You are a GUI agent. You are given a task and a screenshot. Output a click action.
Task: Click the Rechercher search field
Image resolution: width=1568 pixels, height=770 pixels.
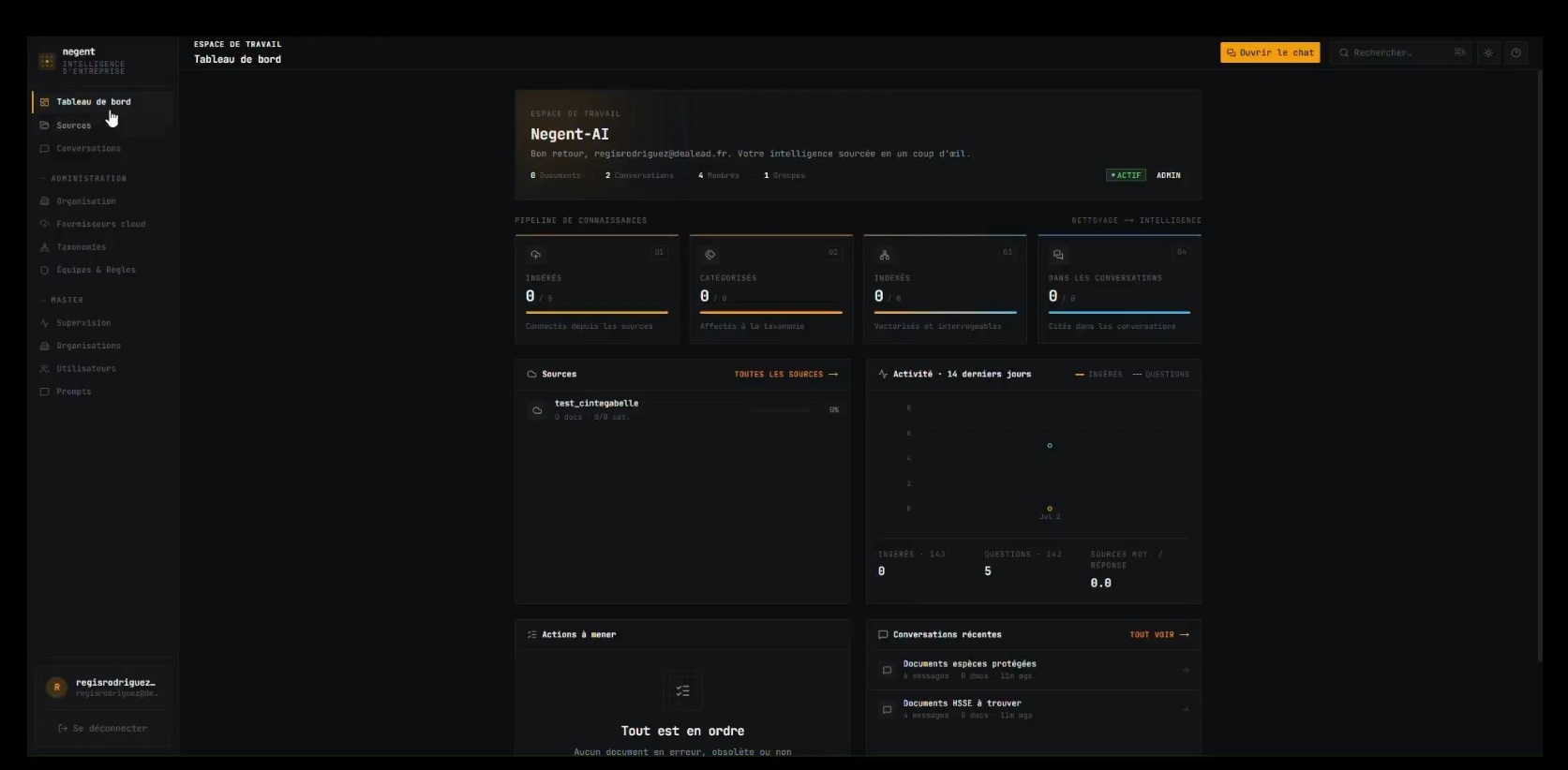pyautogui.click(x=1400, y=53)
